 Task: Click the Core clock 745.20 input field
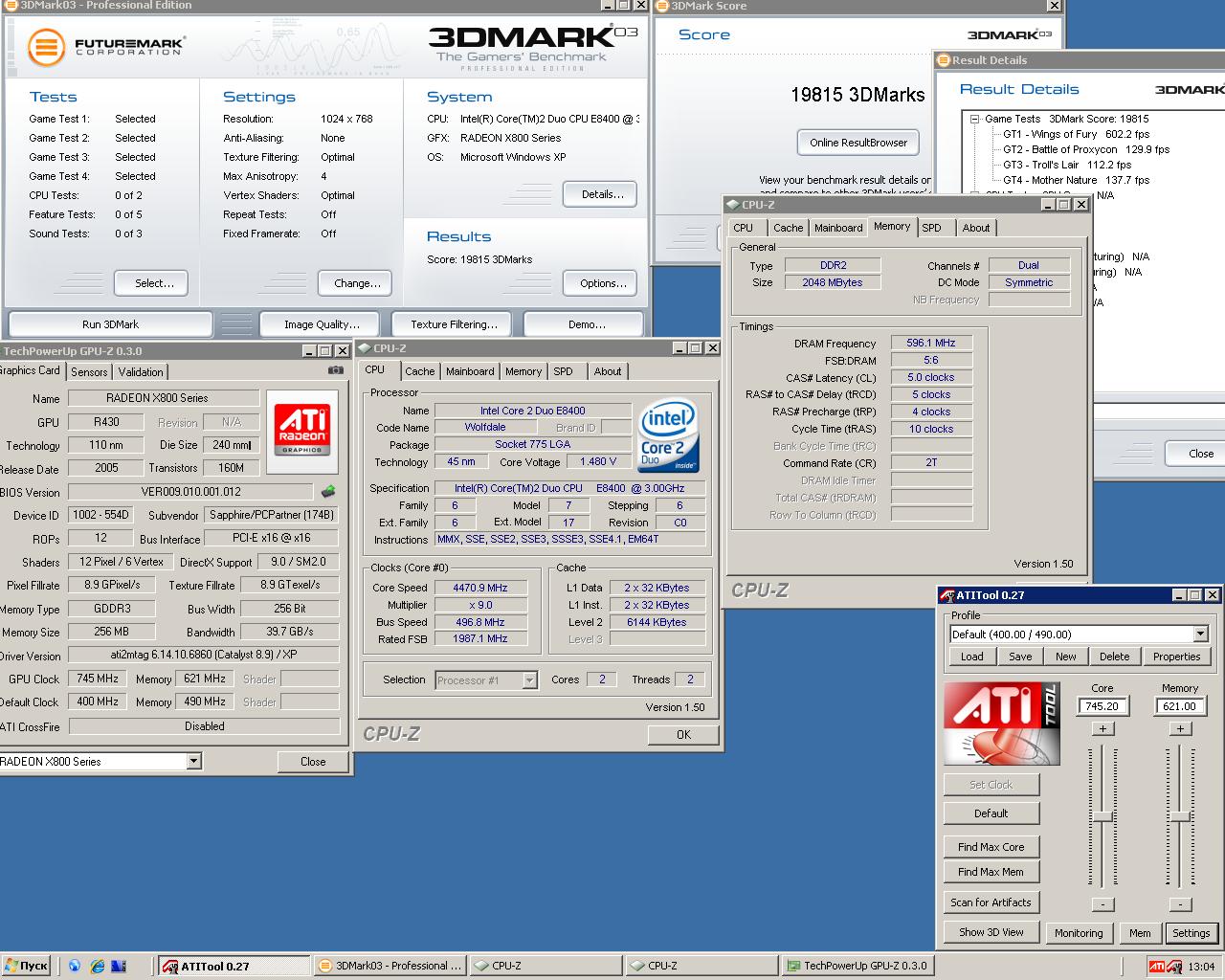click(1102, 706)
